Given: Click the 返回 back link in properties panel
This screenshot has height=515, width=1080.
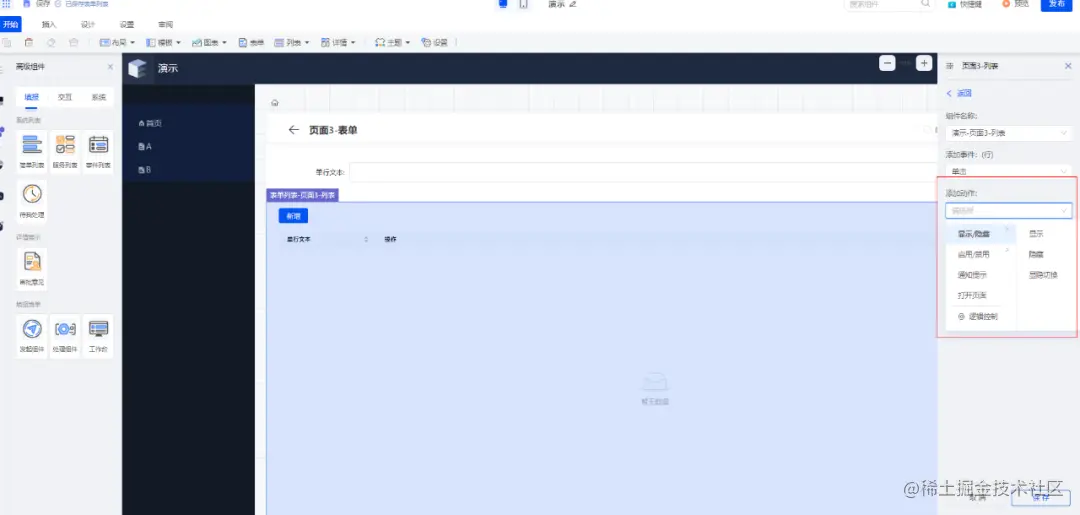Looking at the screenshot, I should tap(959, 93).
